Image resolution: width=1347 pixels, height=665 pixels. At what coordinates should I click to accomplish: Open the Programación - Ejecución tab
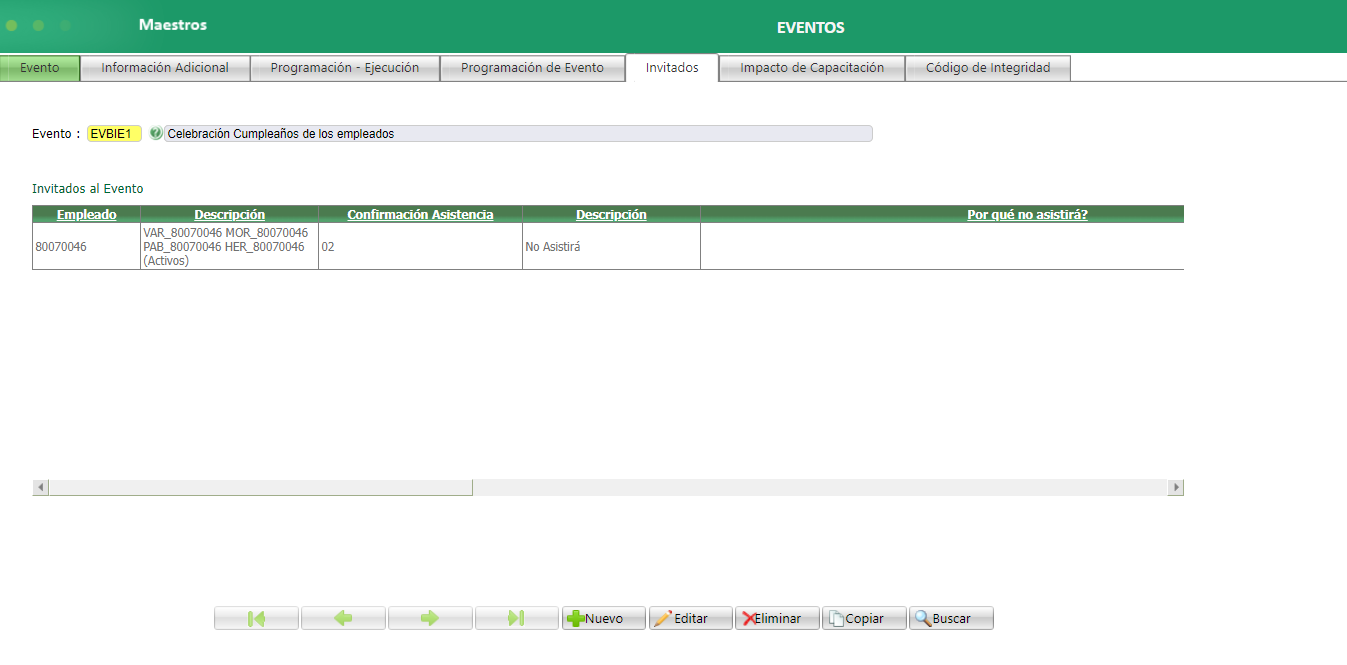(344, 68)
